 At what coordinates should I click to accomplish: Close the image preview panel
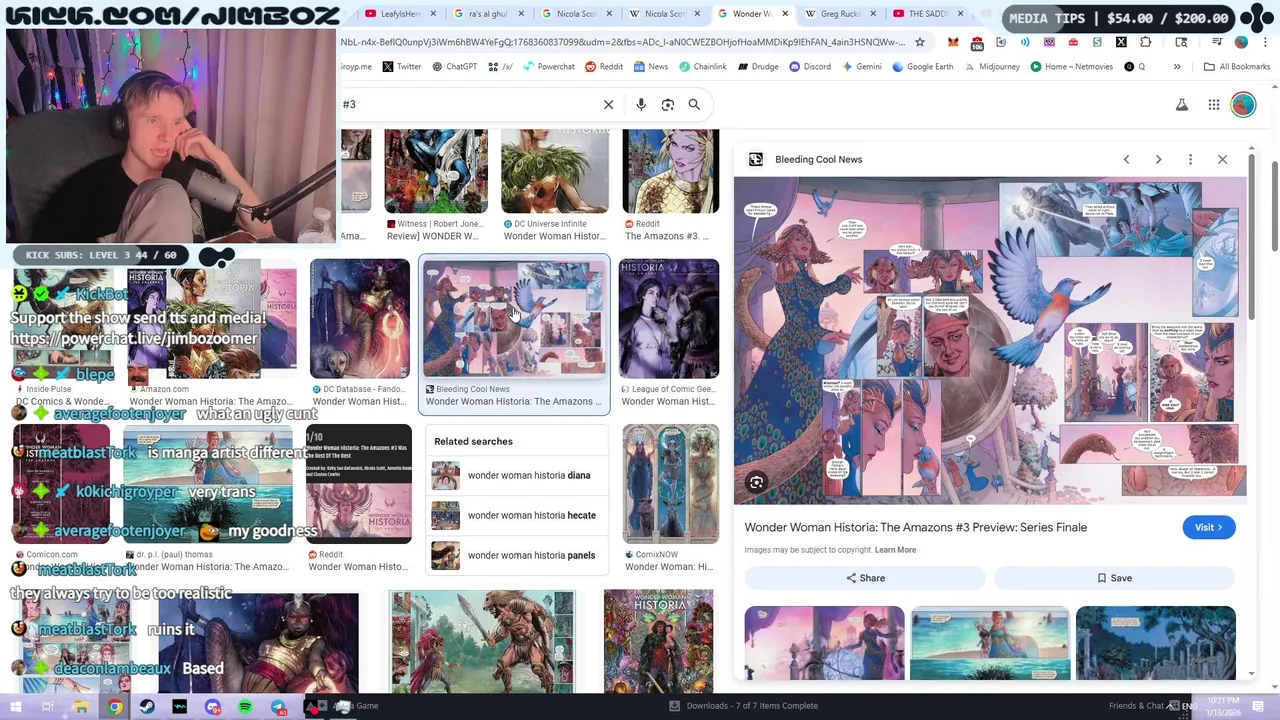click(x=1222, y=159)
